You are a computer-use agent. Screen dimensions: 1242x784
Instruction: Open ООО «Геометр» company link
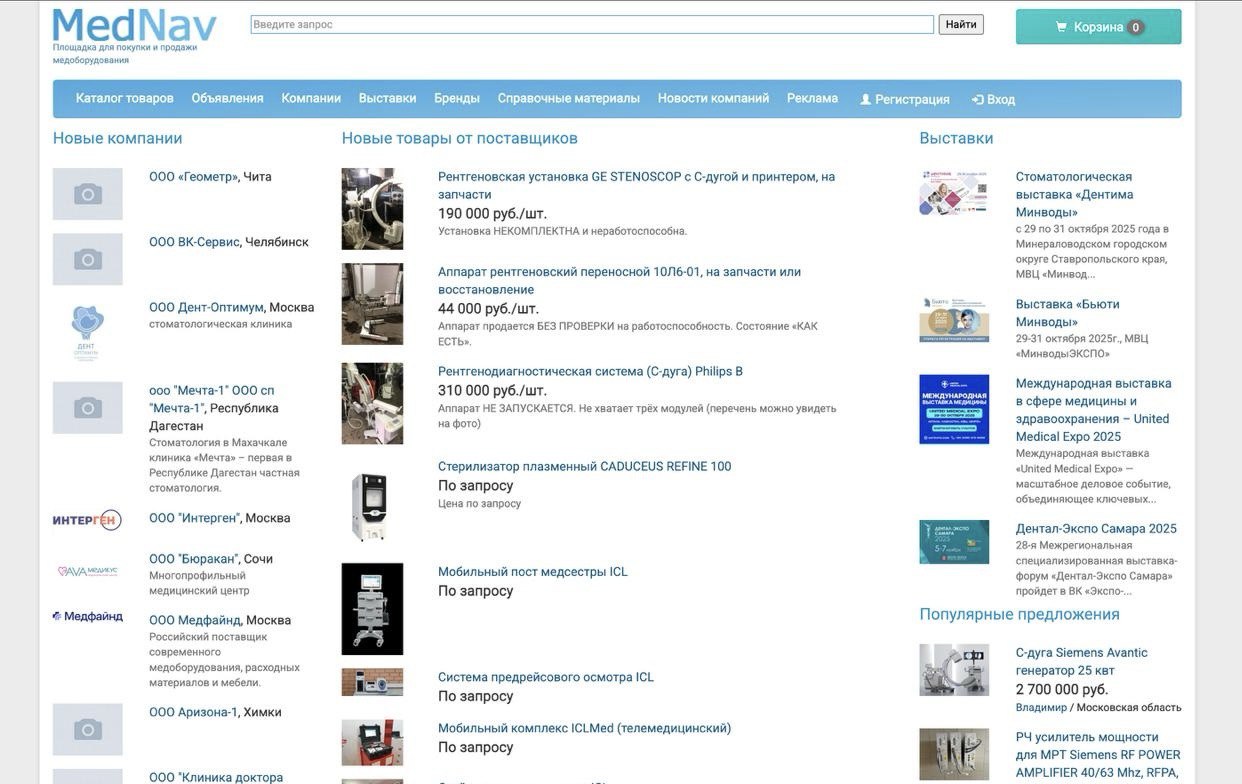tap(194, 176)
